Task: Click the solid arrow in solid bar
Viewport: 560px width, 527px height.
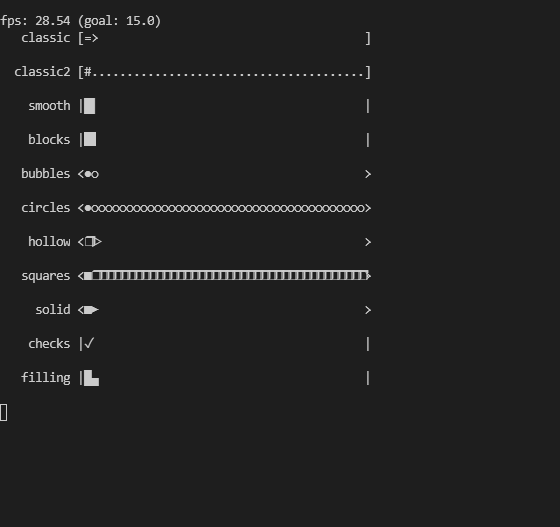Action: (91, 310)
